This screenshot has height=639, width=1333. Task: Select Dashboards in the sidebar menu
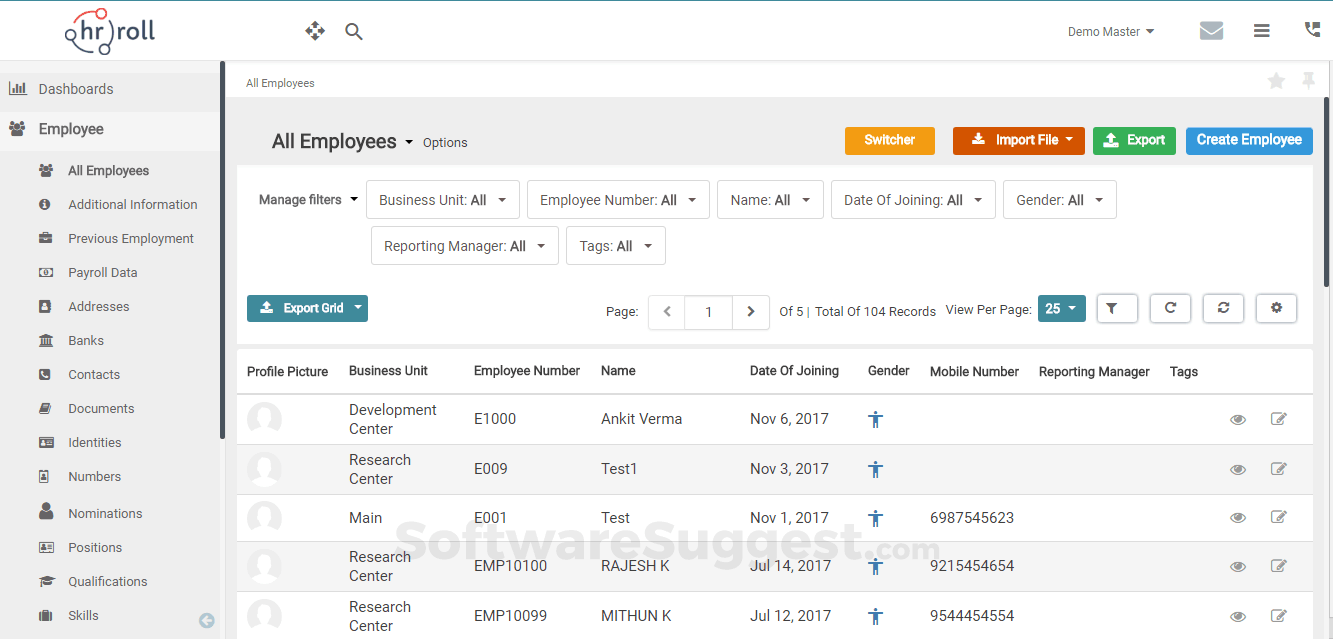tap(76, 89)
